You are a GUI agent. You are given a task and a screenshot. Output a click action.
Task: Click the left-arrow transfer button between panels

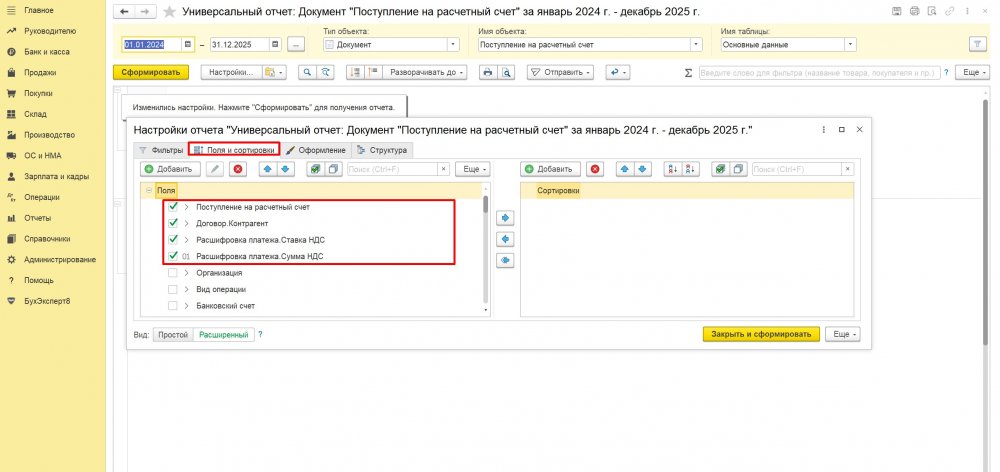(504, 239)
